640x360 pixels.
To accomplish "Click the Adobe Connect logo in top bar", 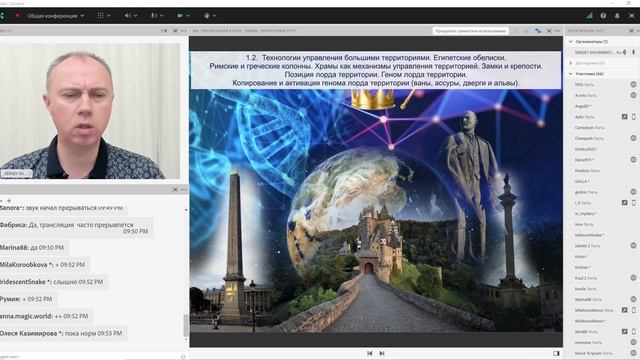I will pos(2,16).
